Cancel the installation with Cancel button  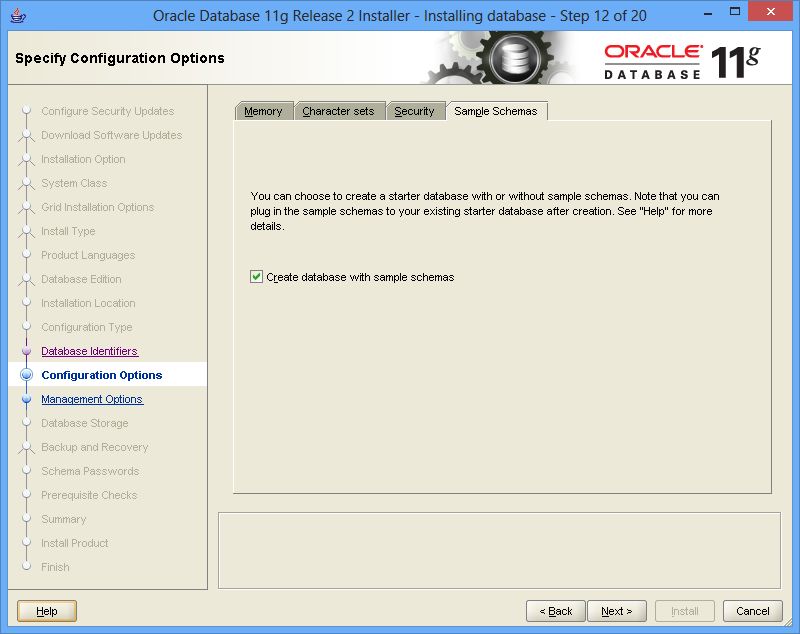click(x=753, y=611)
